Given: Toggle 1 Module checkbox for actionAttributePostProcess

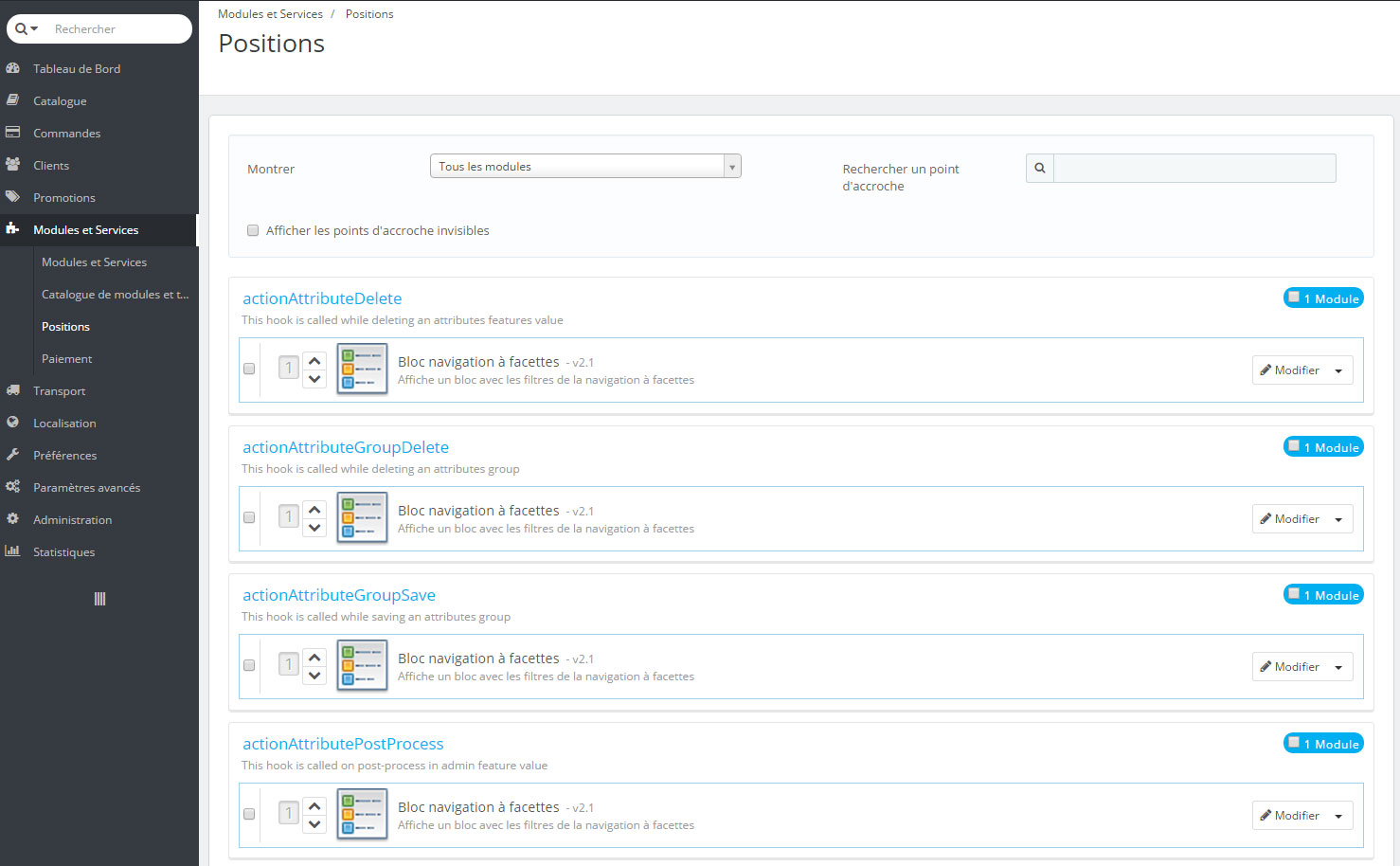Looking at the screenshot, I should click(x=1294, y=742).
